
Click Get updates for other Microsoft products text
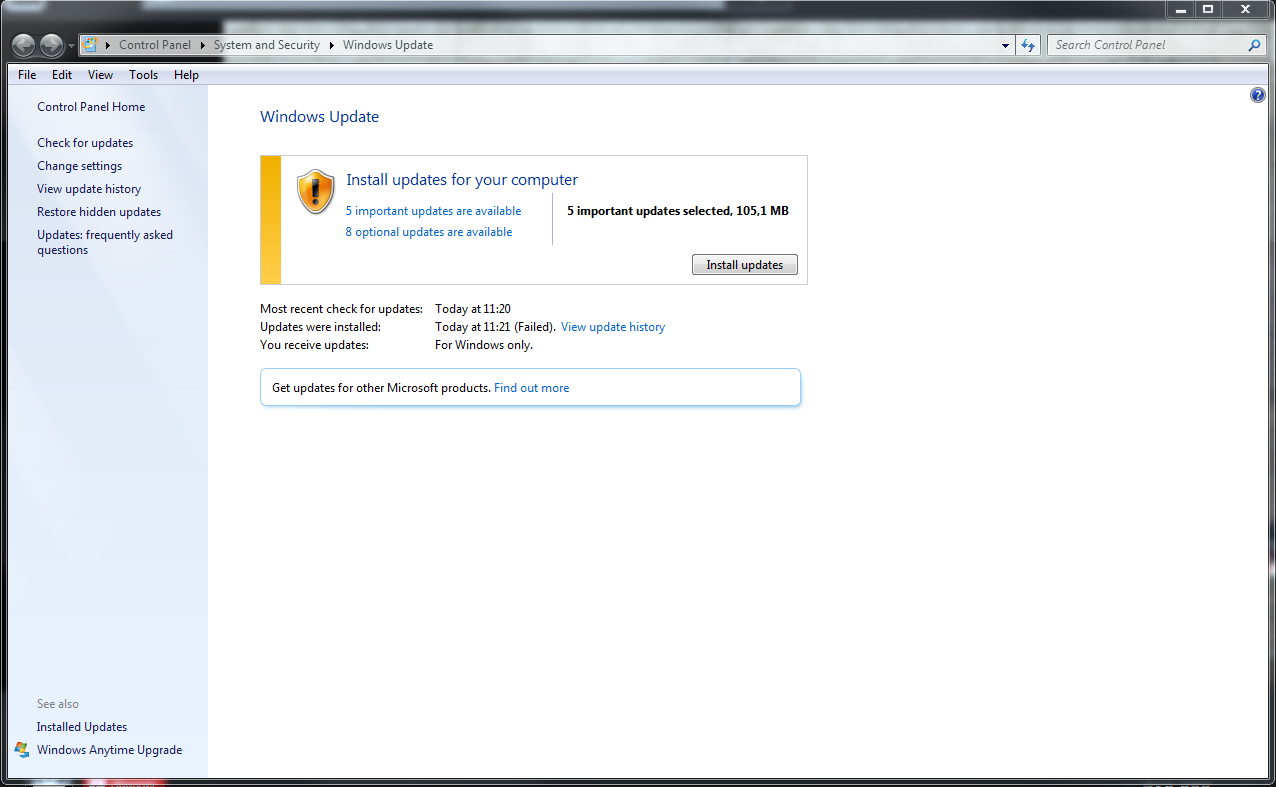pos(381,388)
